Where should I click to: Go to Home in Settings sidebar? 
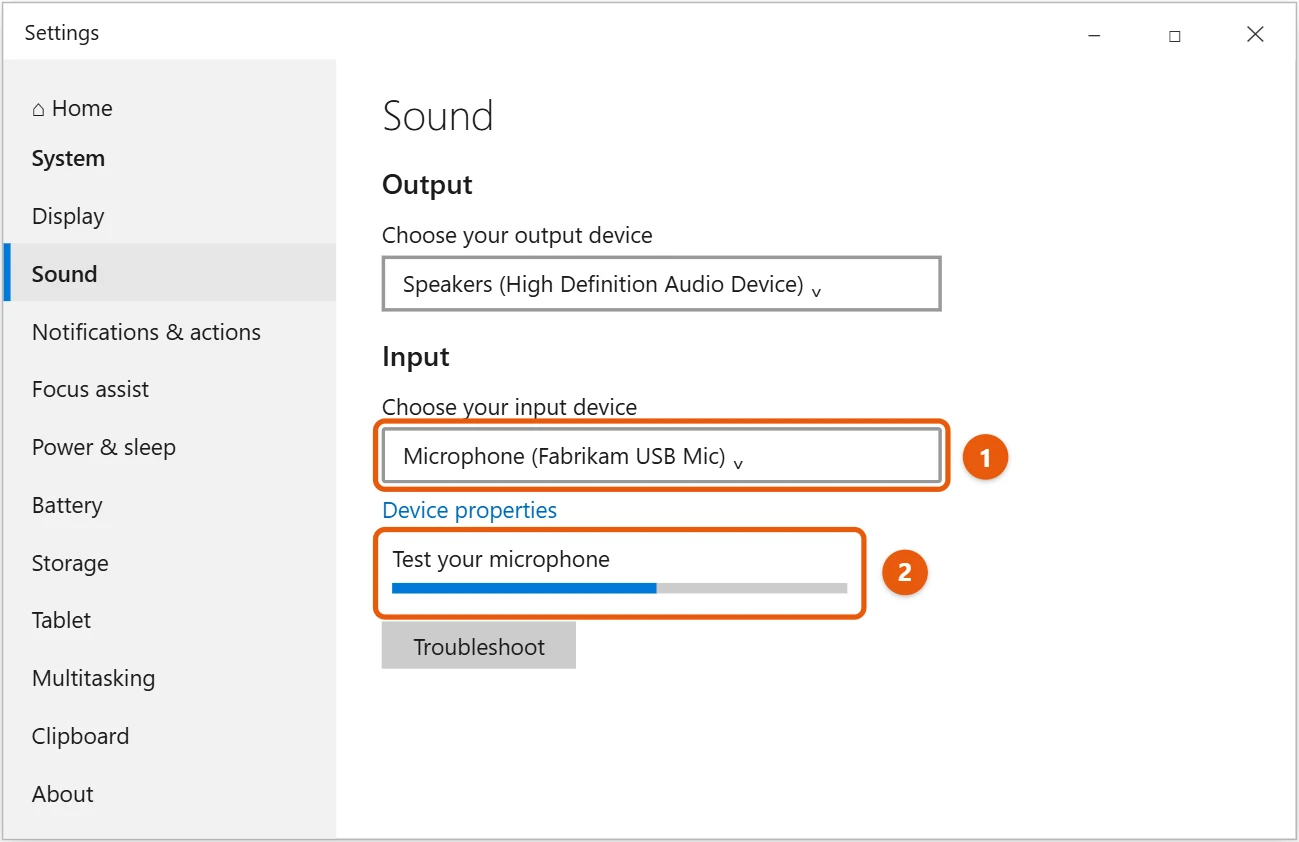[72, 108]
